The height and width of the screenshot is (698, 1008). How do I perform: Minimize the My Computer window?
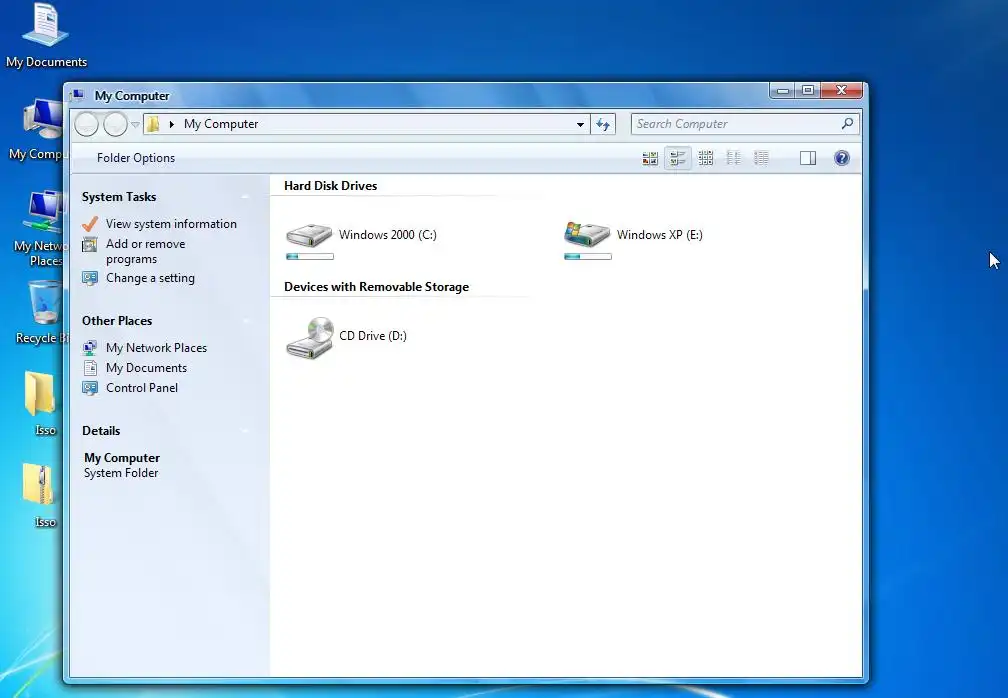point(782,91)
